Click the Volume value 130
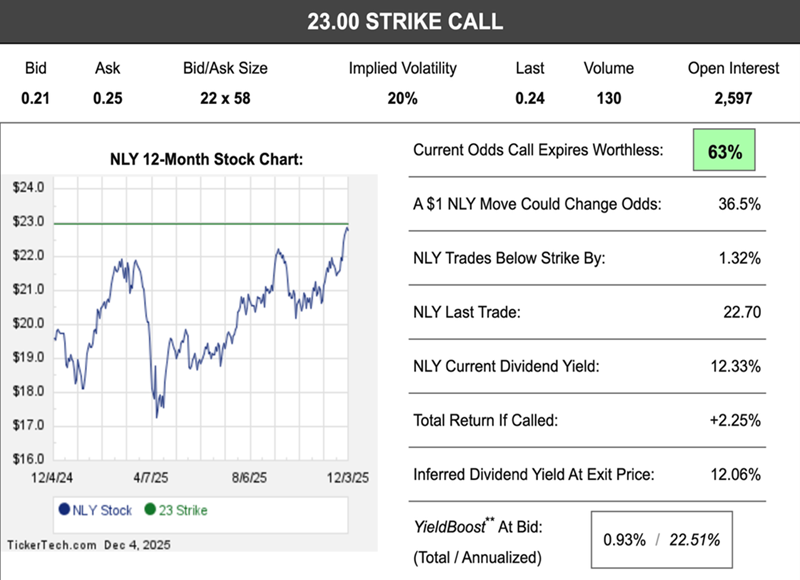800x580 pixels. [608, 98]
